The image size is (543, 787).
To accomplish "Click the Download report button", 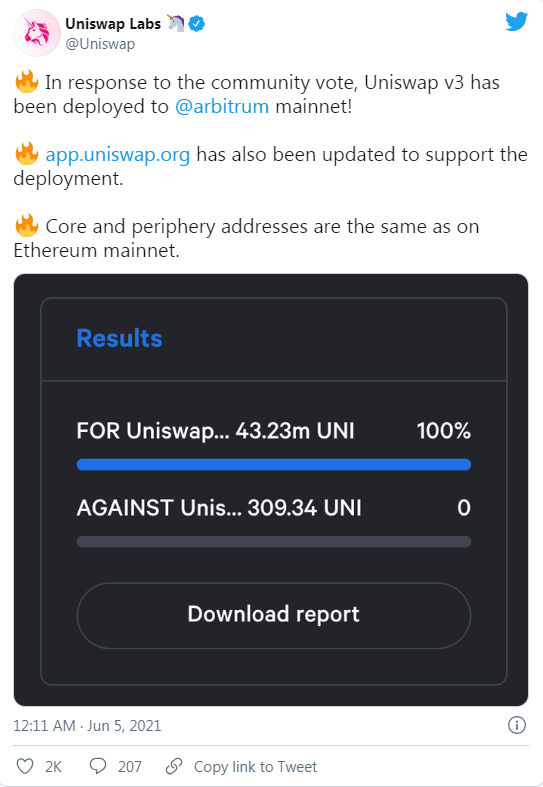I will pyautogui.click(x=274, y=615).
